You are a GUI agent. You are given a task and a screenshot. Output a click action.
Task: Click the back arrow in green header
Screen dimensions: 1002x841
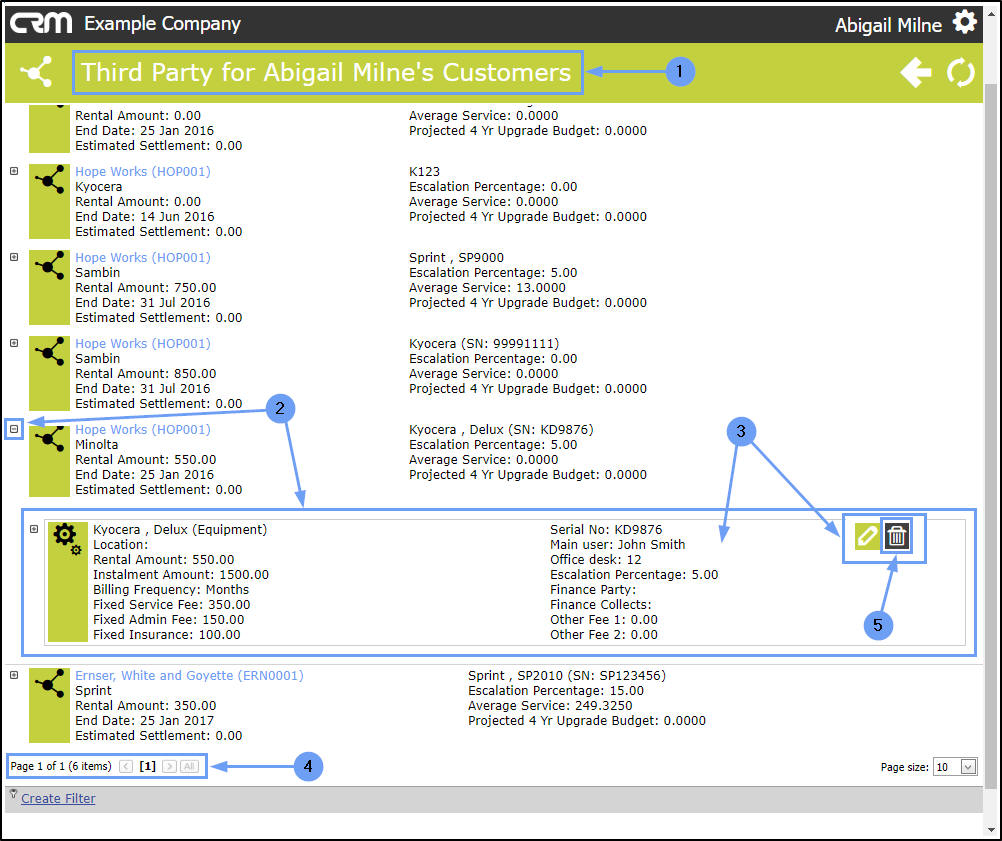point(916,72)
